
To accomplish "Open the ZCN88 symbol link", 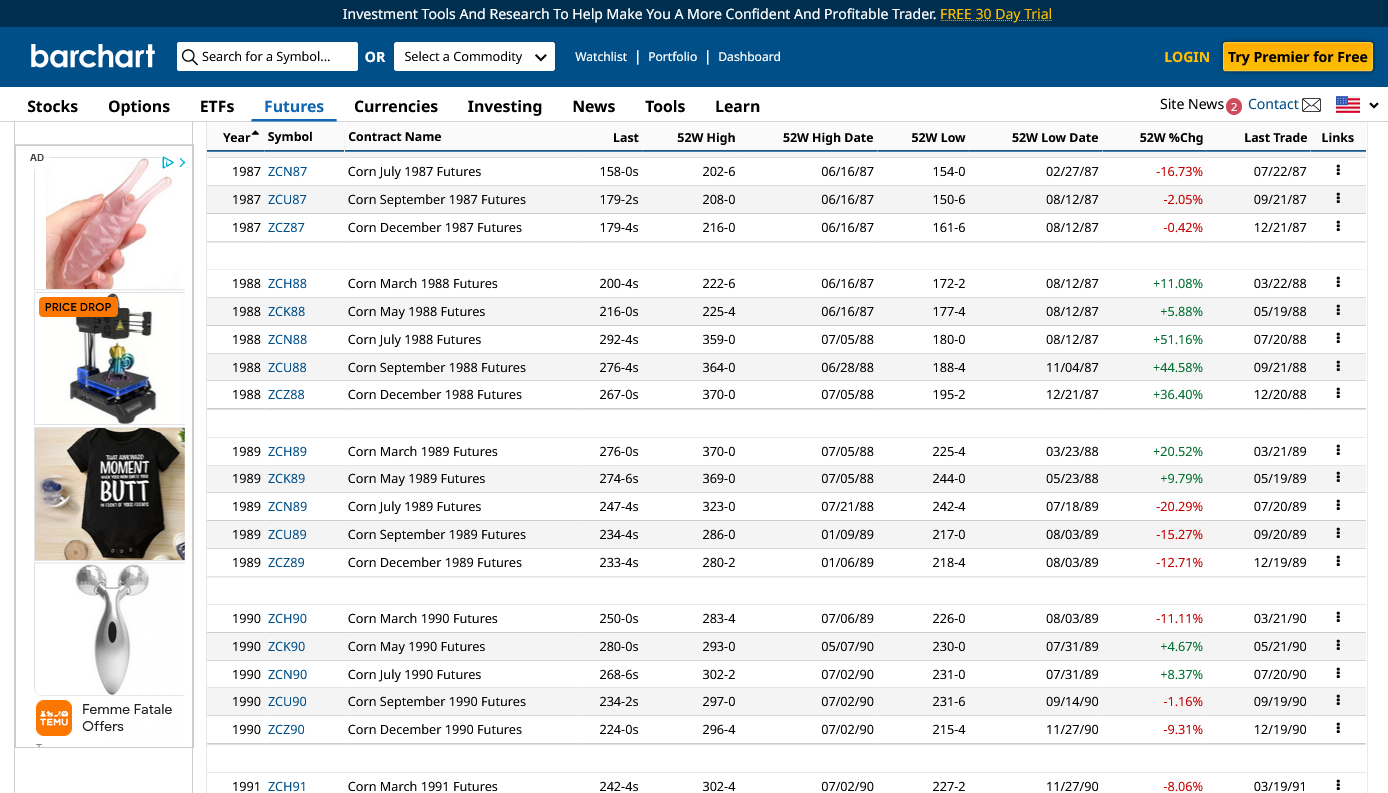I will [288, 339].
